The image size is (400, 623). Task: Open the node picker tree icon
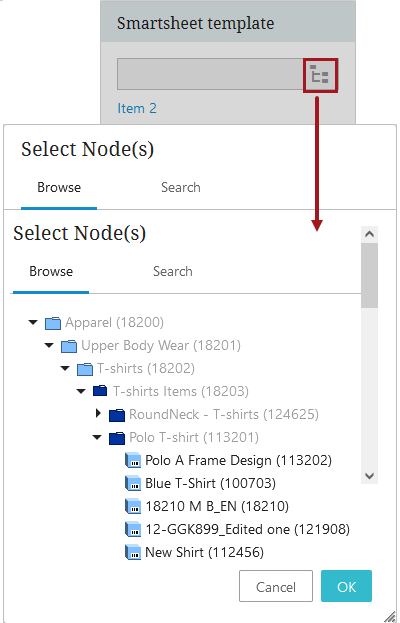(320, 75)
